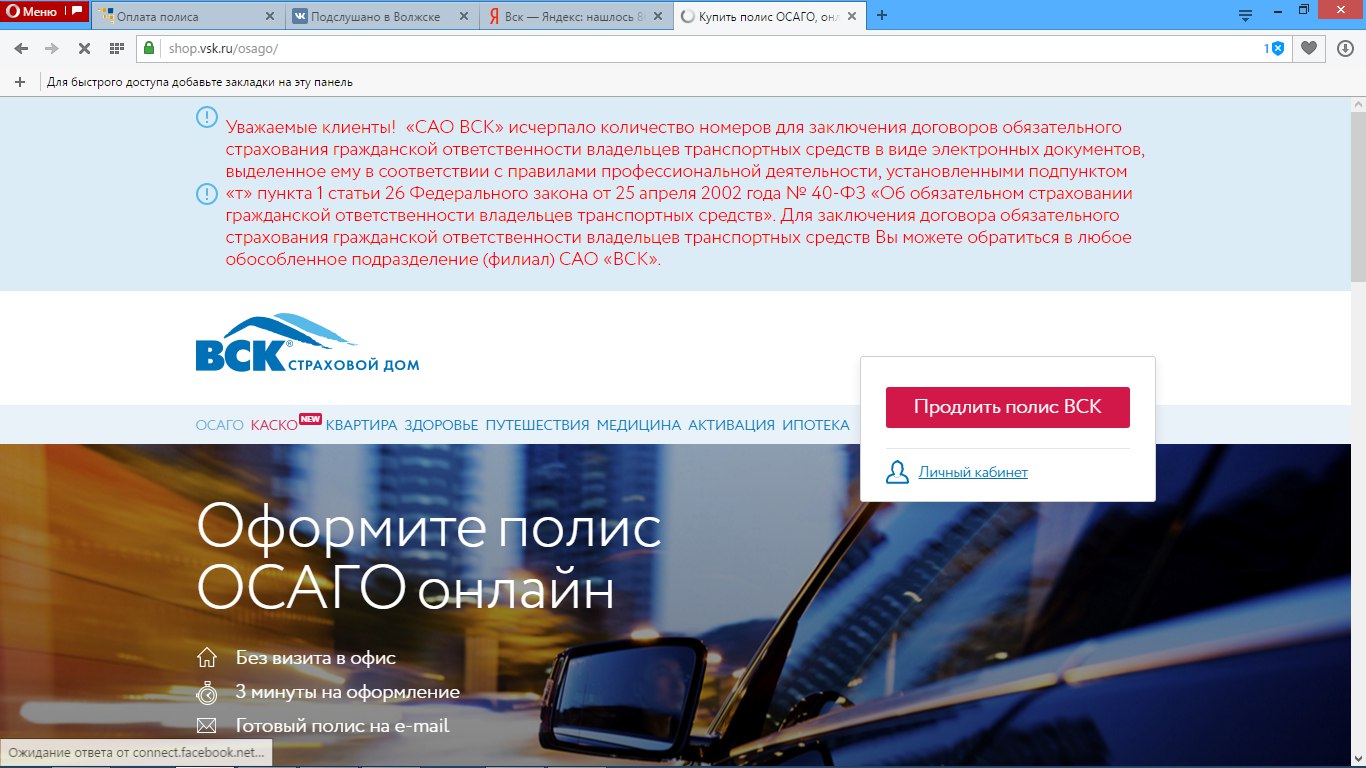Click the envelope icon beside Готовый полис
Image resolution: width=1366 pixels, height=768 pixels.
point(207,726)
